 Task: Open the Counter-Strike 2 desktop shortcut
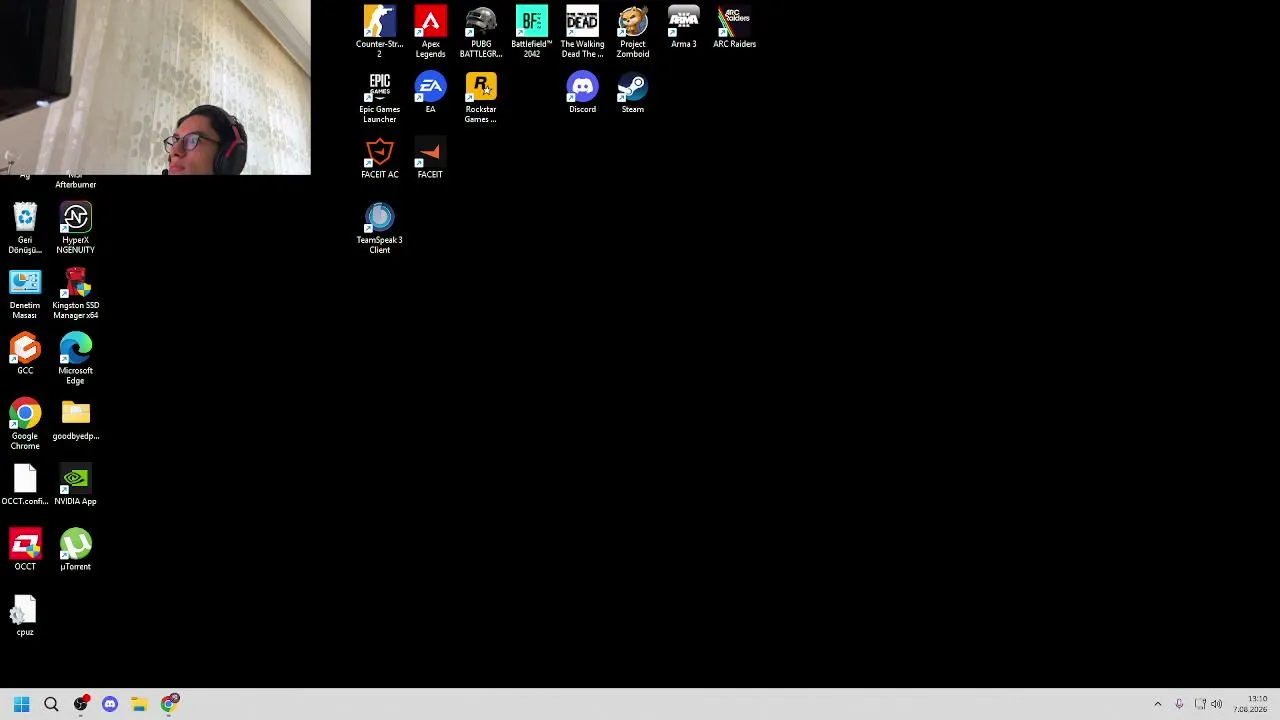pyautogui.click(x=379, y=31)
